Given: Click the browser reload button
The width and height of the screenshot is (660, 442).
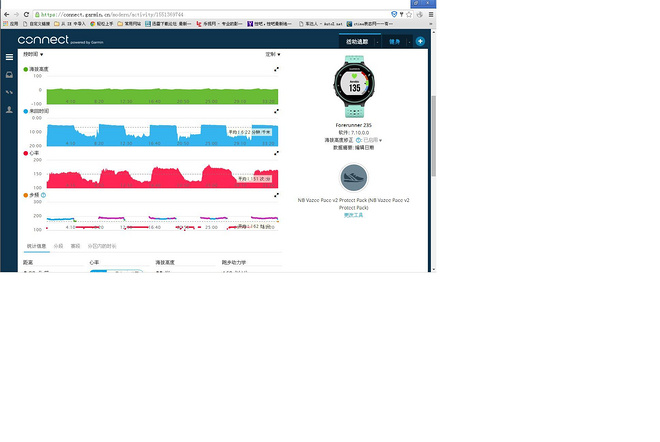Looking at the screenshot, I should pos(27,15).
